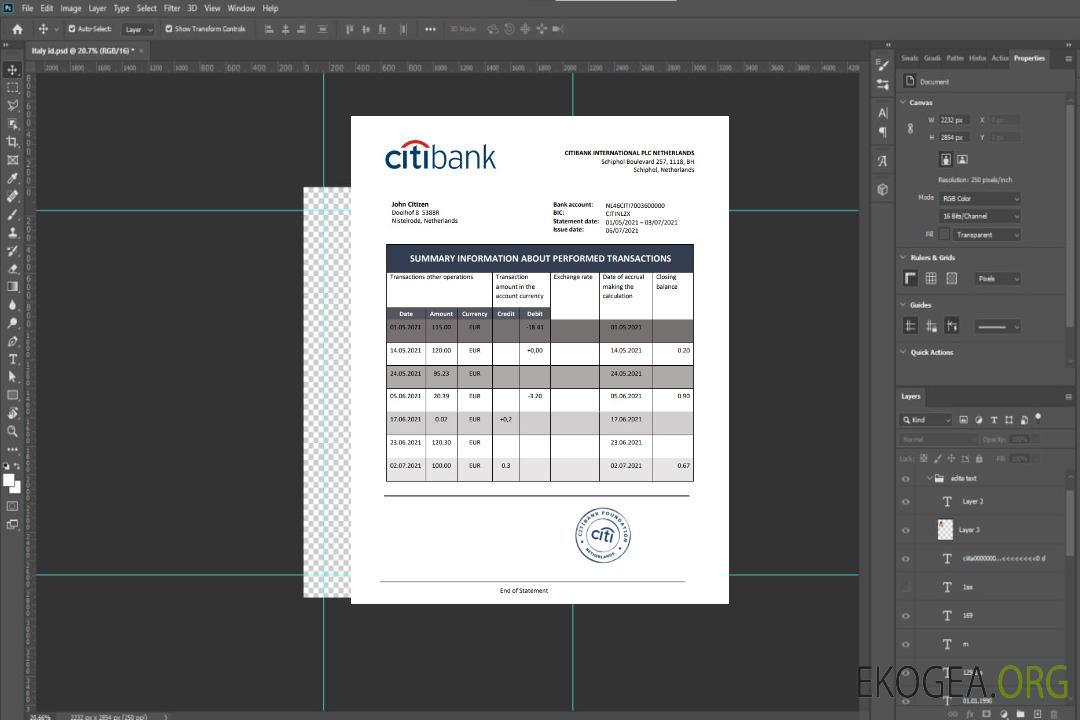Select the Crop tool
This screenshot has width=1080, height=720.
coord(12,142)
